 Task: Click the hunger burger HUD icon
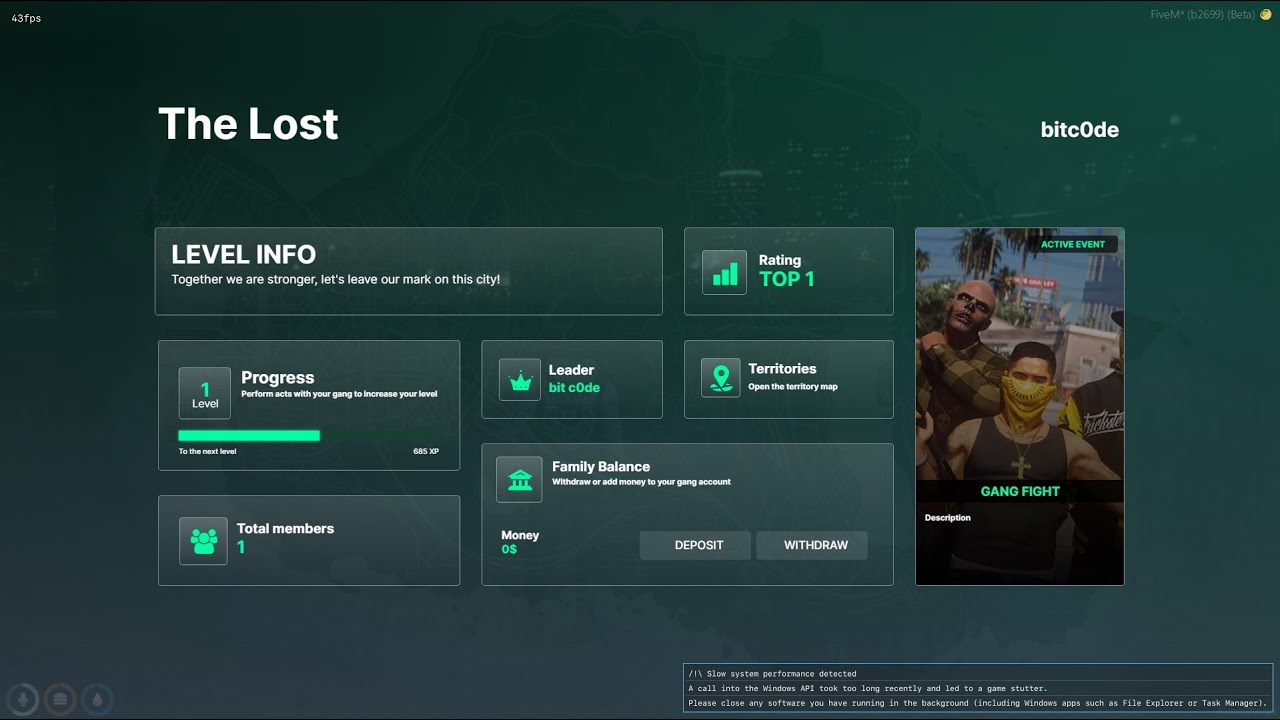(x=60, y=700)
